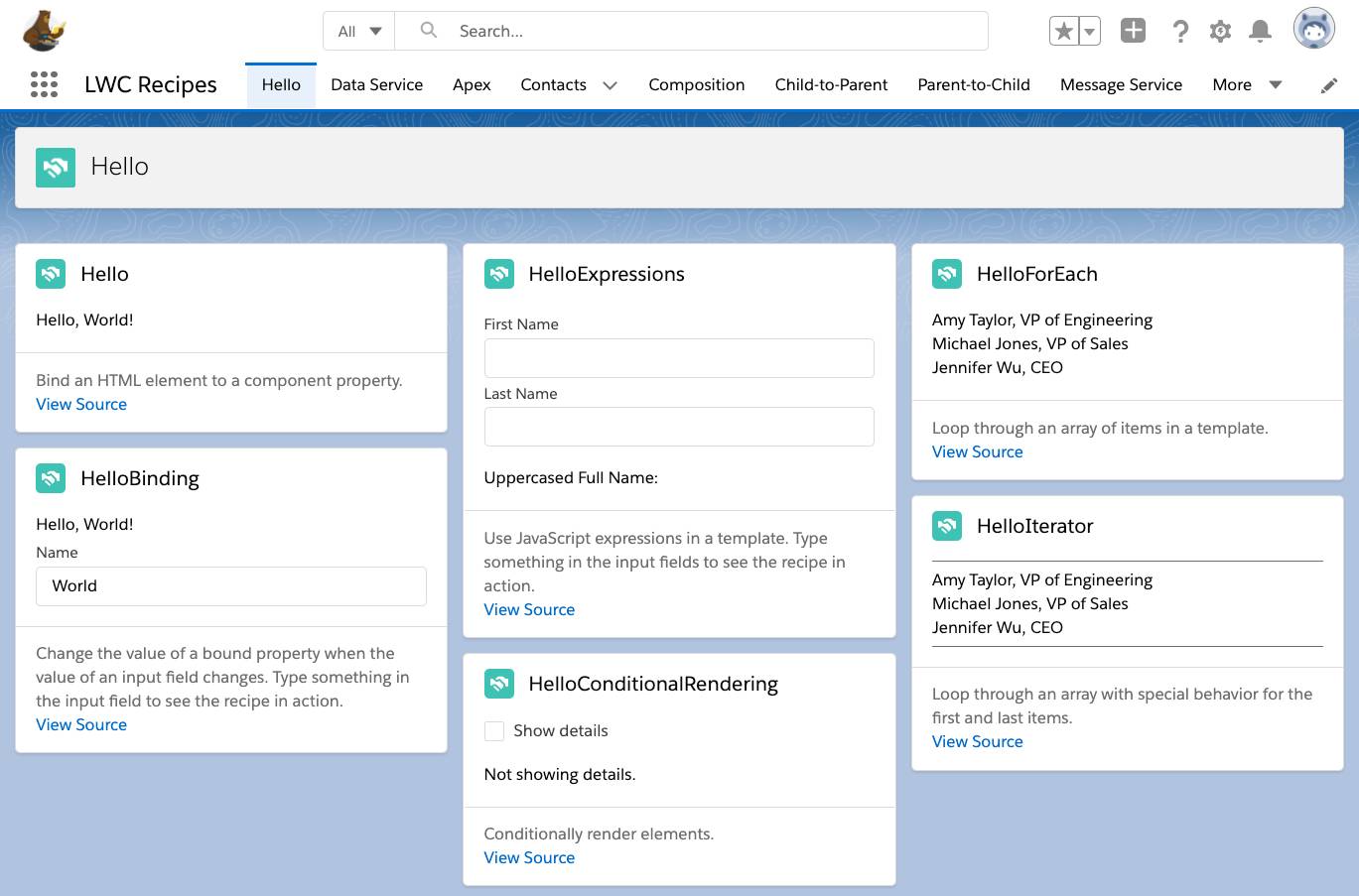Open Global Actions with the plus icon
Viewport: 1359px width, 896px height.
click(1132, 31)
